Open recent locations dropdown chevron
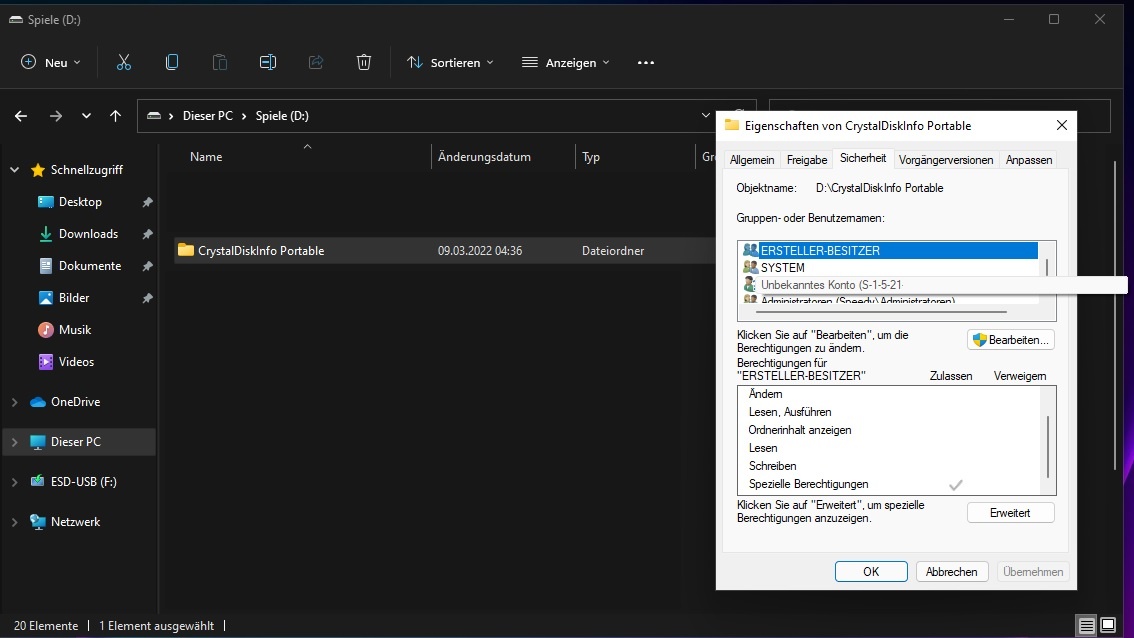 pyautogui.click(x=86, y=116)
